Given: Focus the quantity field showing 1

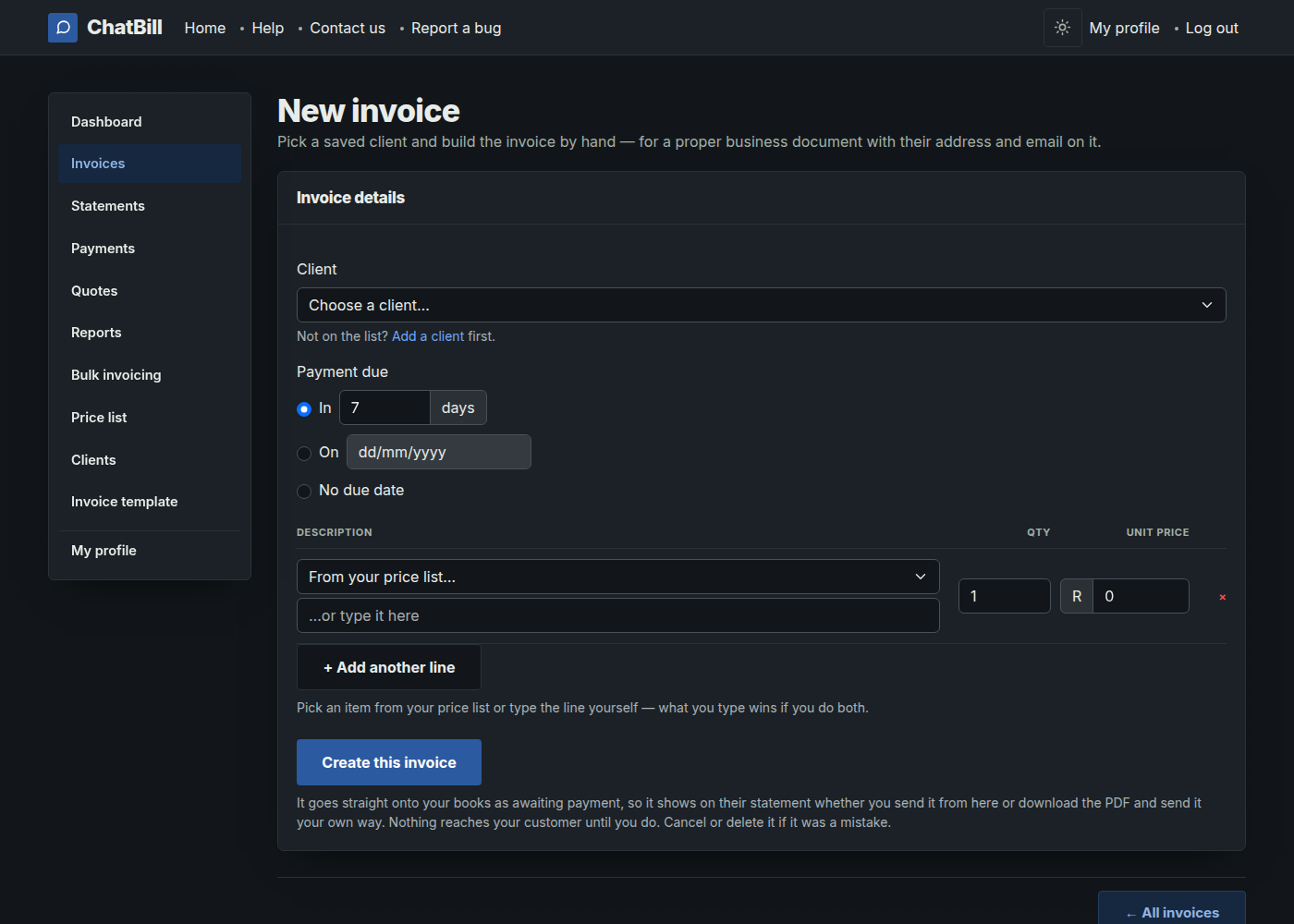Looking at the screenshot, I should 1005,596.
